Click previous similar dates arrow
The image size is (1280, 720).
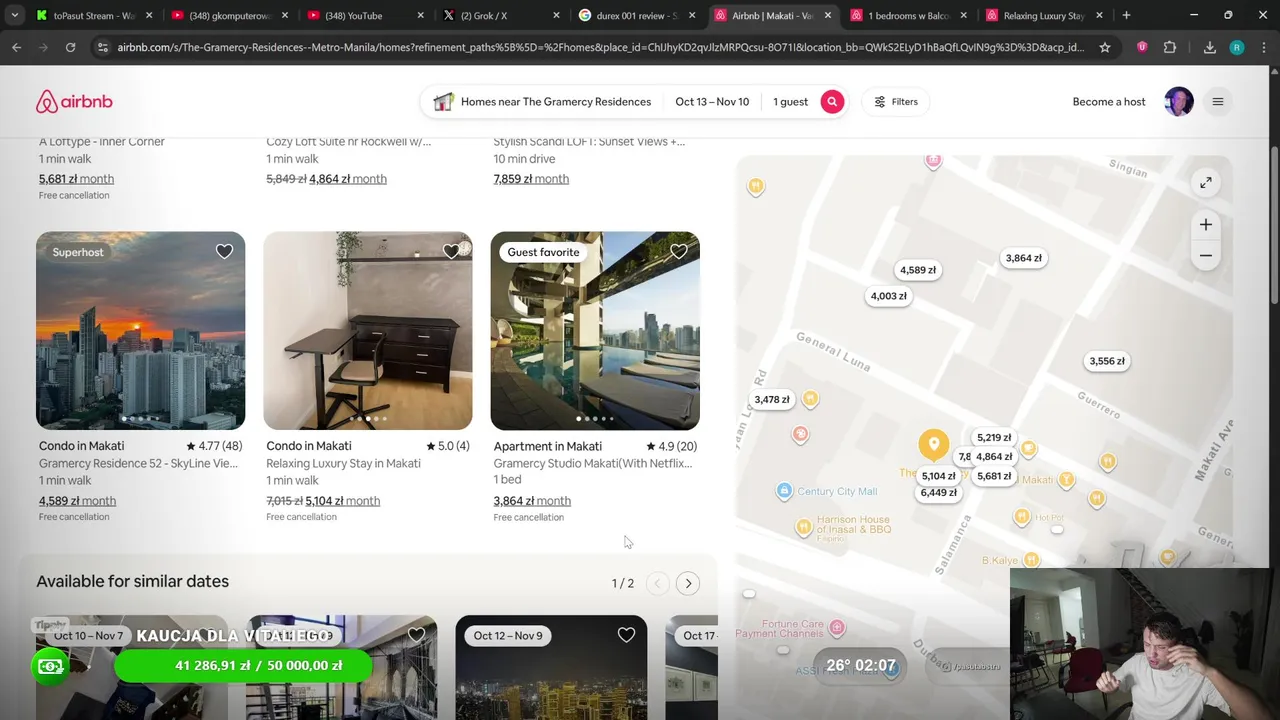(x=657, y=583)
